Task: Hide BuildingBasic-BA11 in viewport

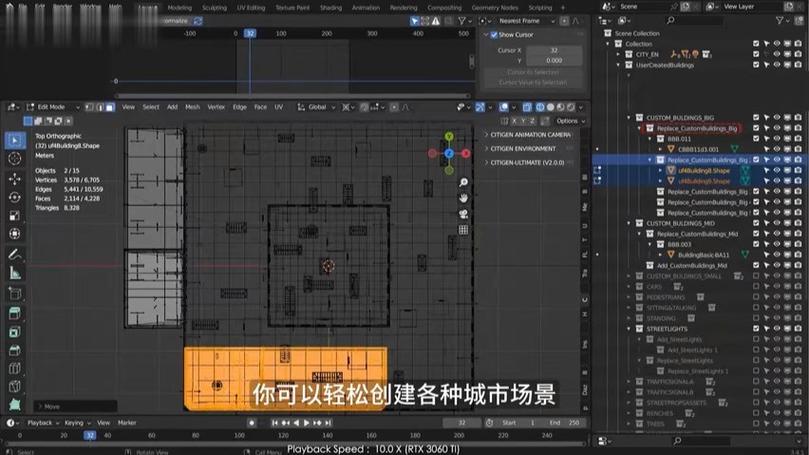Action: pyautogui.click(x=777, y=255)
